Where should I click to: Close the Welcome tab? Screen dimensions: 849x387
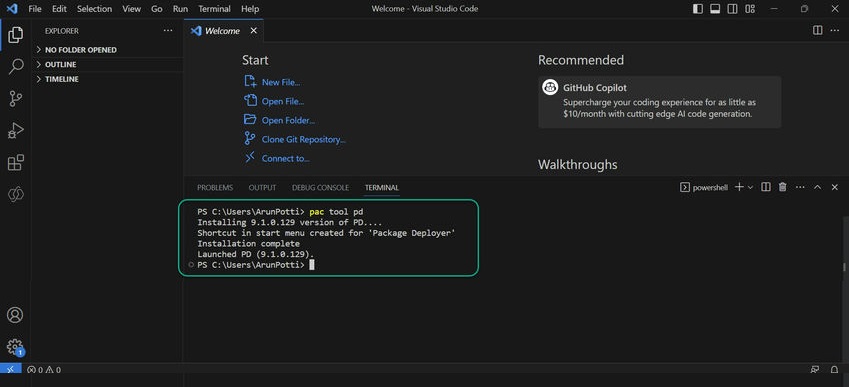click(x=253, y=31)
